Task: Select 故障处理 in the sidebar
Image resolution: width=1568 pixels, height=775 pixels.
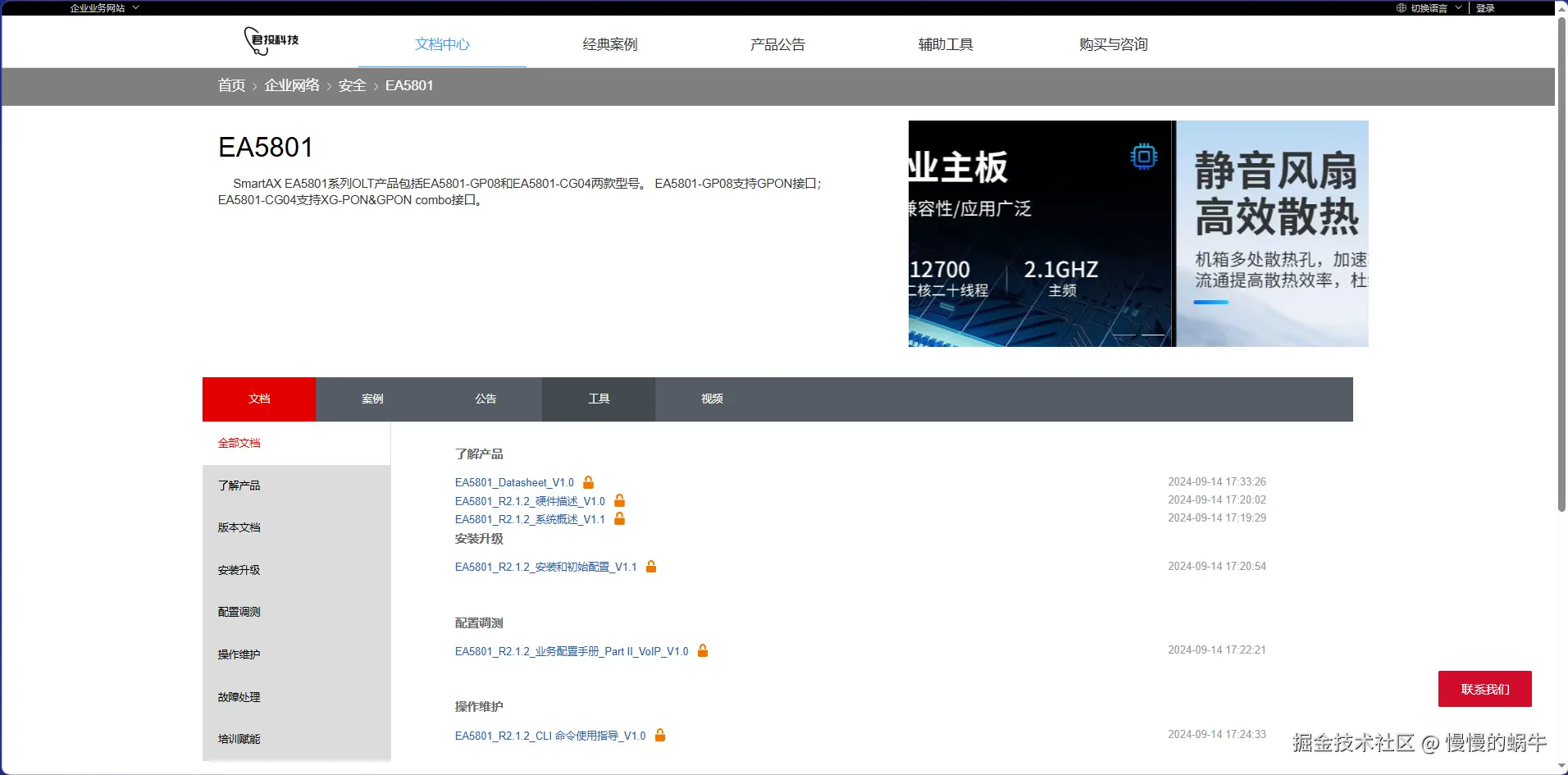Action: 297,697
